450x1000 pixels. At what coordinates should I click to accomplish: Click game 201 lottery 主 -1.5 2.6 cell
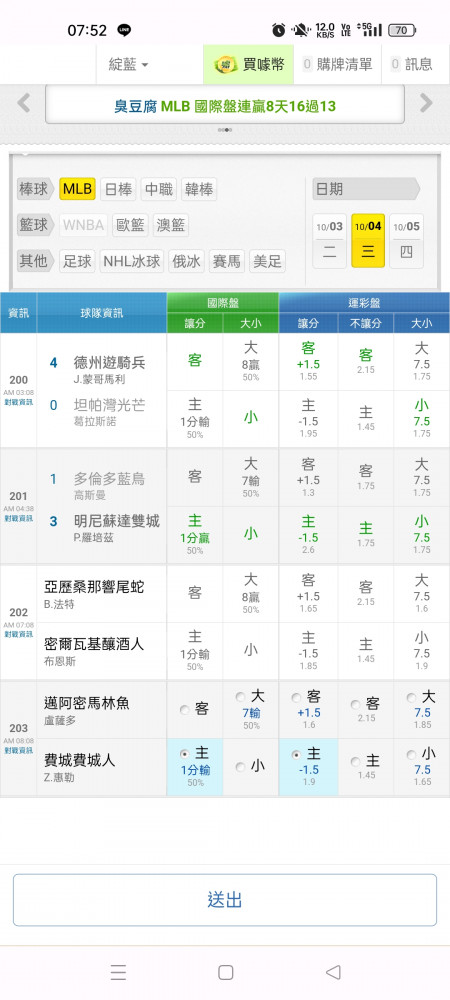click(x=308, y=535)
